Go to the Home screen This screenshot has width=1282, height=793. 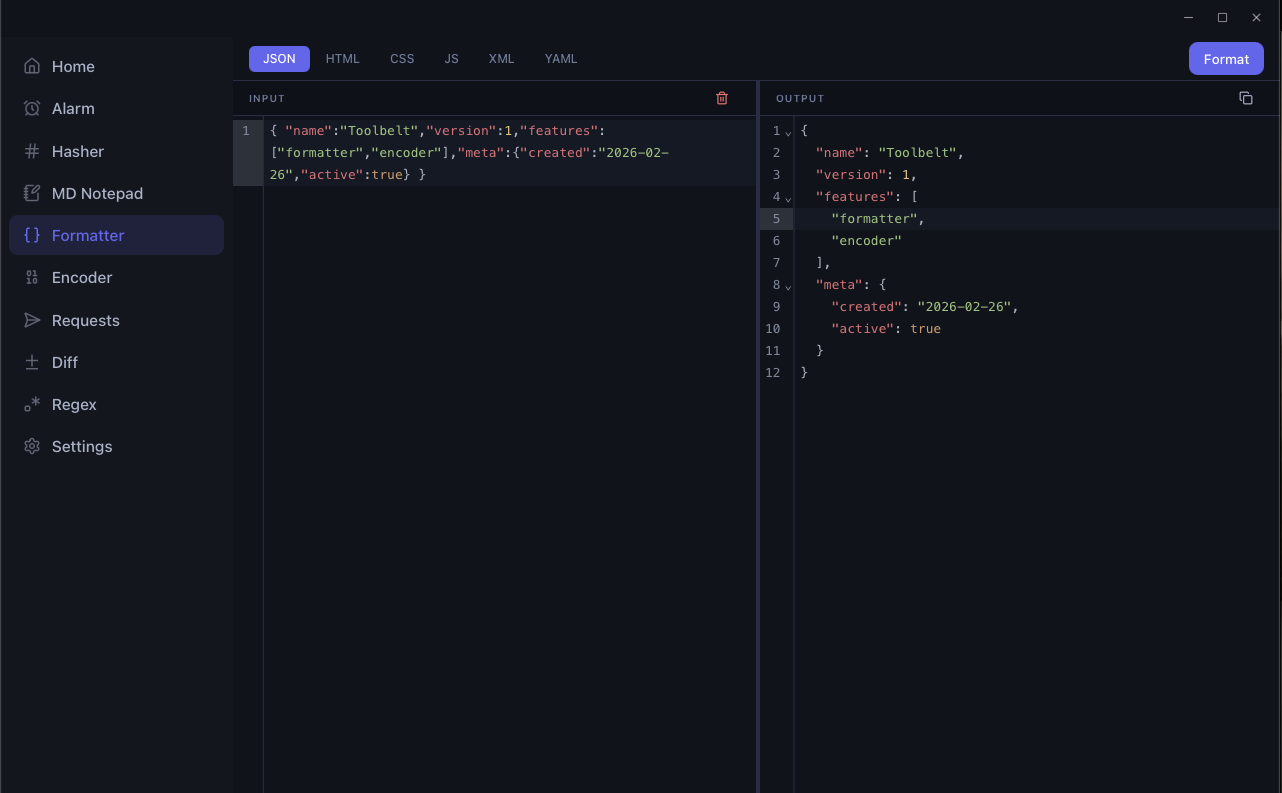coord(72,66)
